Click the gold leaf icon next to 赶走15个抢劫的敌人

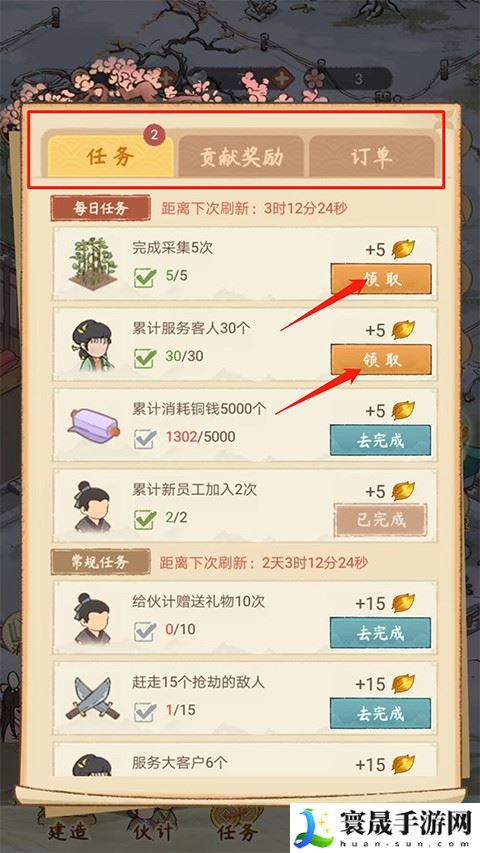click(403, 683)
